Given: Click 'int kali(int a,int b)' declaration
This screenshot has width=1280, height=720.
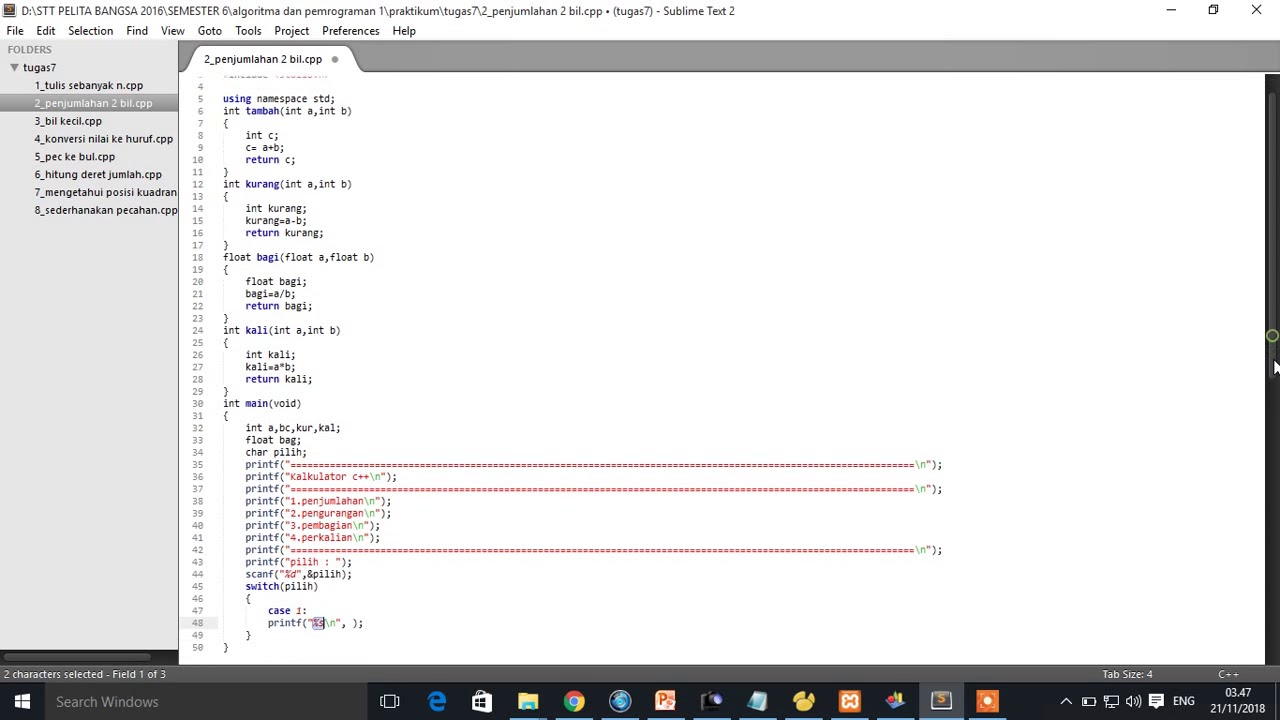Looking at the screenshot, I should pos(281,331).
